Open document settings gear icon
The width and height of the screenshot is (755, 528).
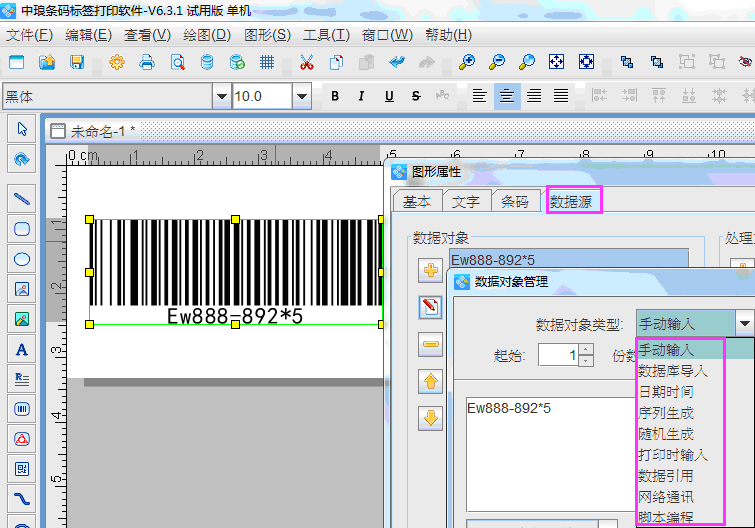pyautogui.click(x=117, y=62)
